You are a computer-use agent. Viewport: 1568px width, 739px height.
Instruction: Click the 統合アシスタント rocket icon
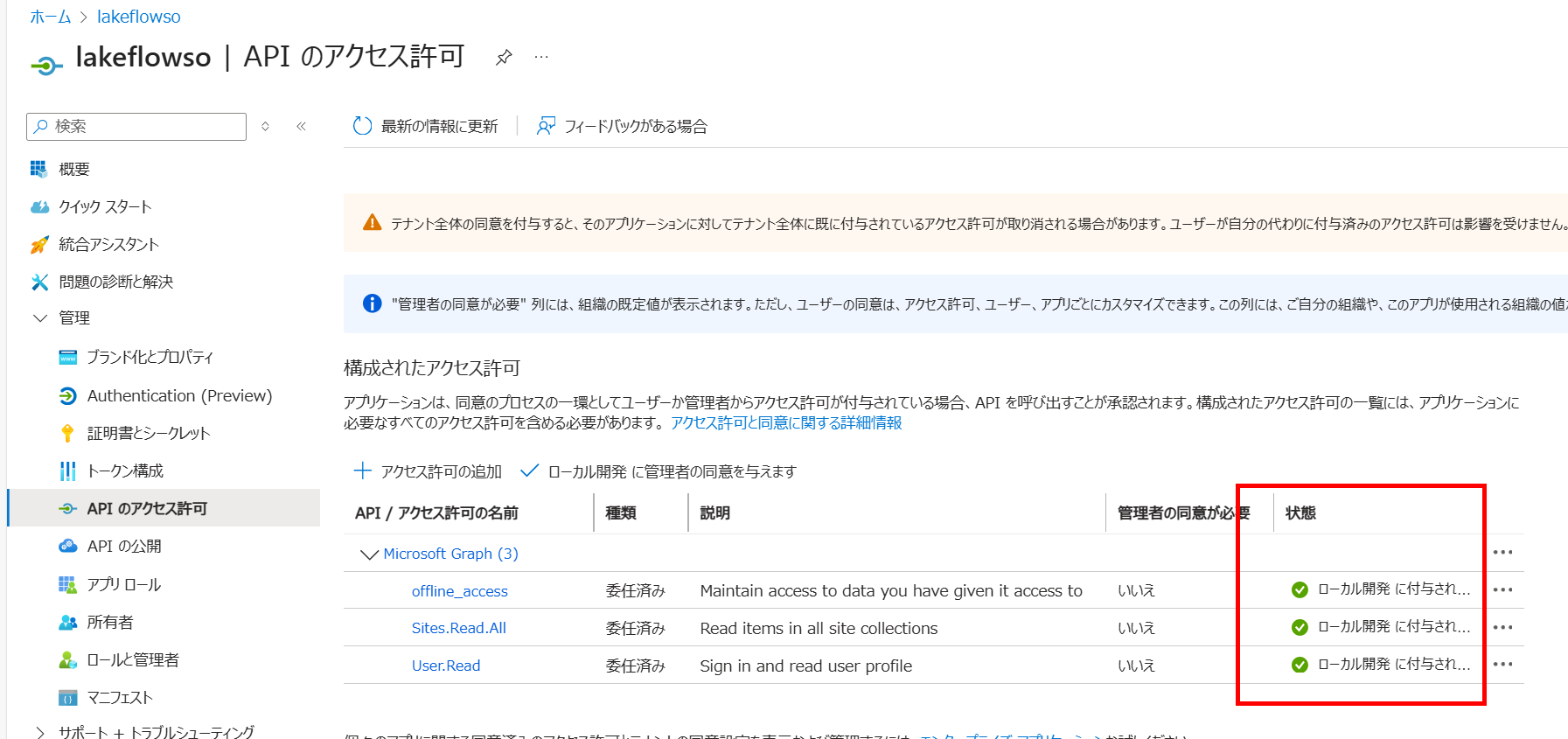click(39, 244)
